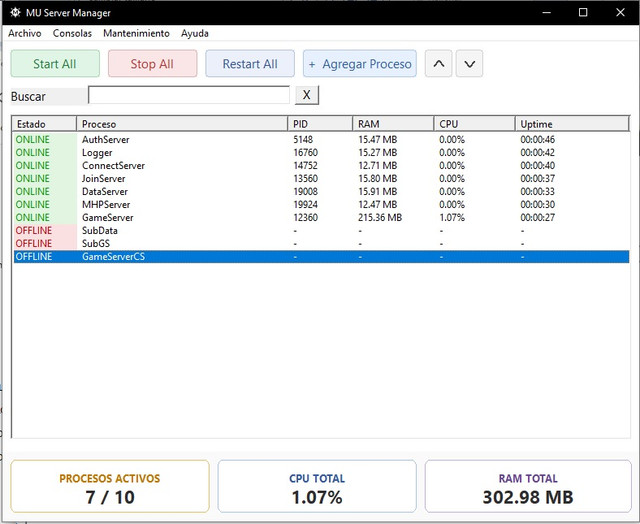
Task: Focus the Buscar search field
Action: [x=189, y=95]
